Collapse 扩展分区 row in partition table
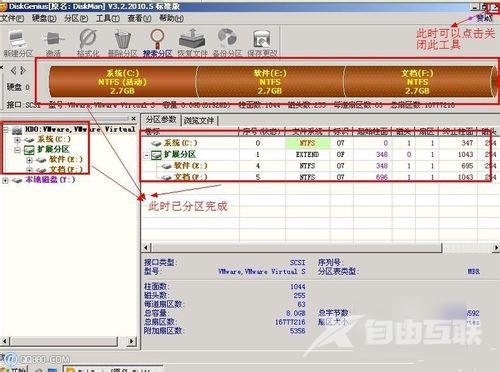Image resolution: width=500 pixels, height=372 pixels. 146,155
